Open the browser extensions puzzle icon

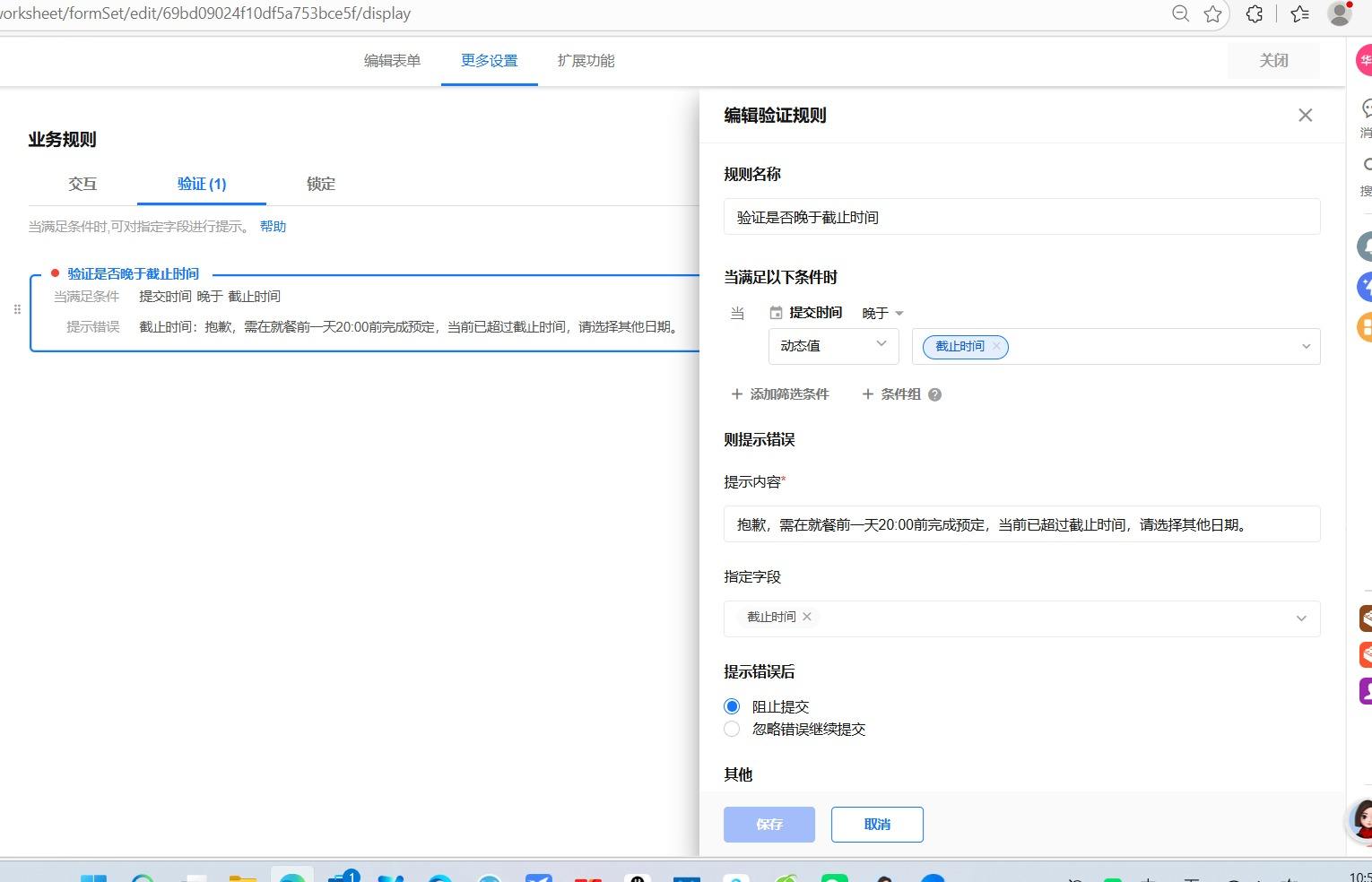click(x=1254, y=13)
